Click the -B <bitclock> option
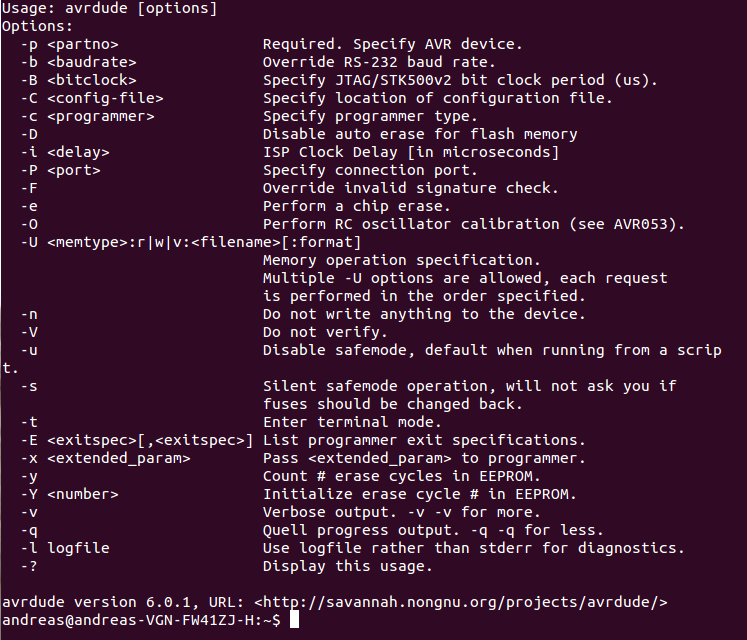Viewport: 747px width, 640px height. [78, 80]
